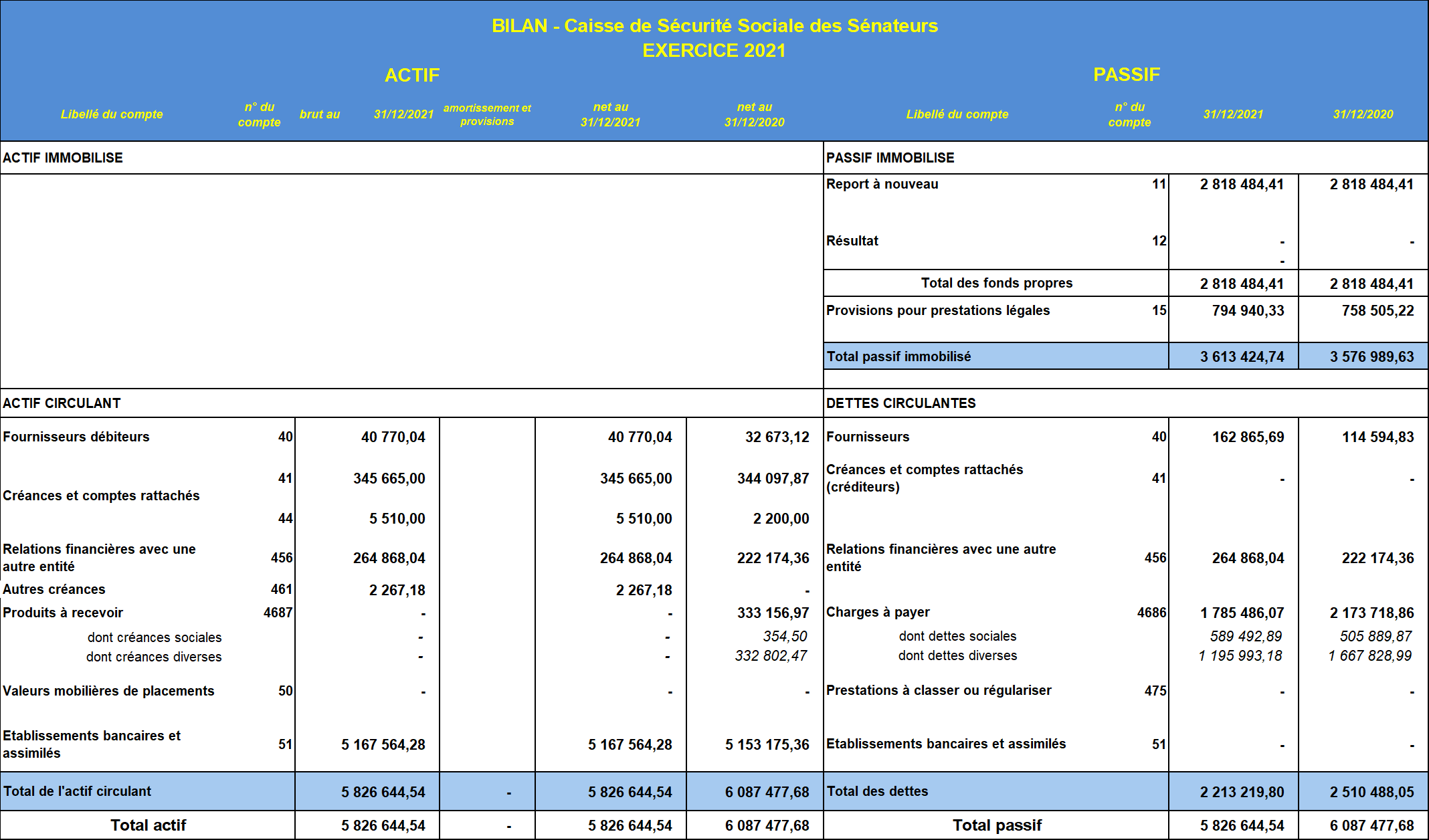Select dont créances diverses 2020 value
The height and width of the screenshot is (840, 1429).
click(771, 656)
